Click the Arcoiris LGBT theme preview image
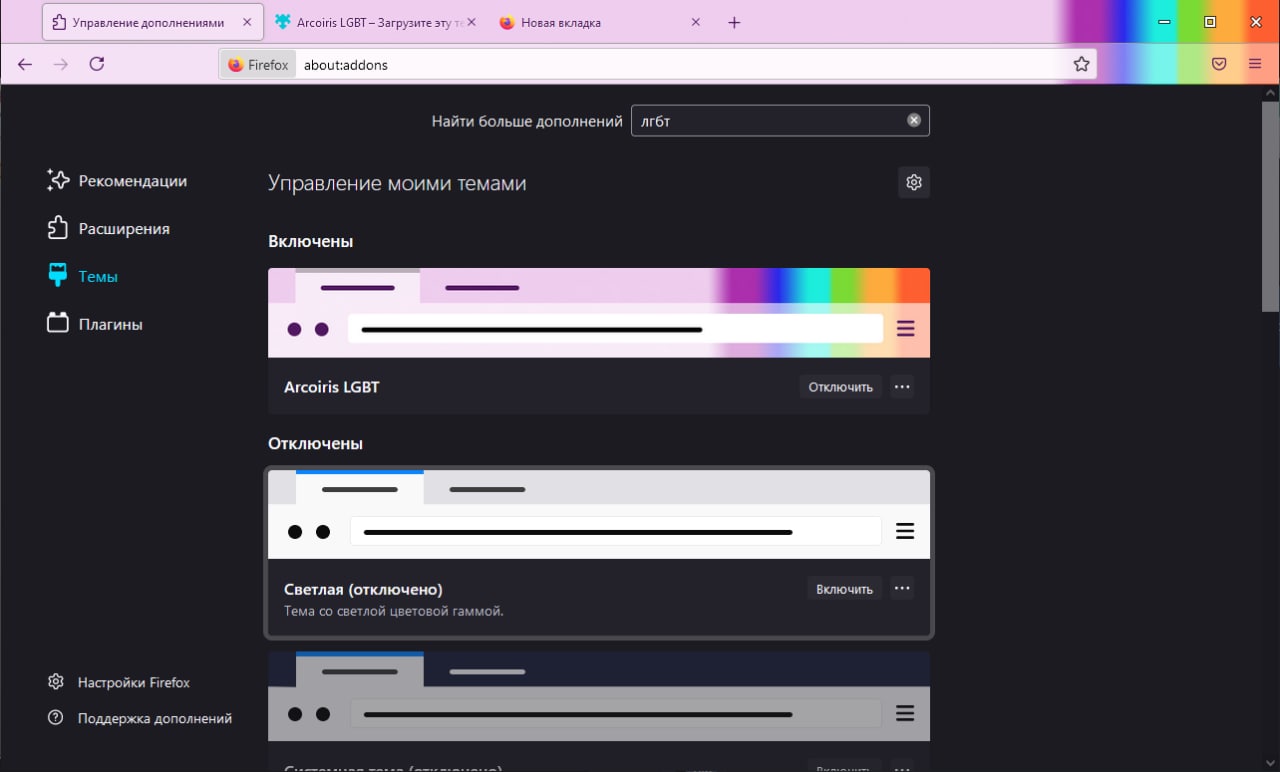1280x772 pixels. coord(599,313)
